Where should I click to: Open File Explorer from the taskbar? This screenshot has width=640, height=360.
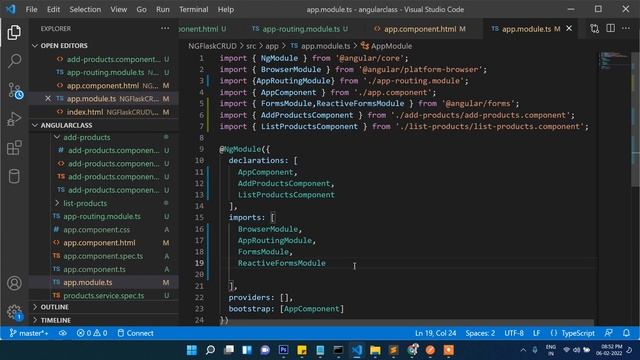pos(375,350)
